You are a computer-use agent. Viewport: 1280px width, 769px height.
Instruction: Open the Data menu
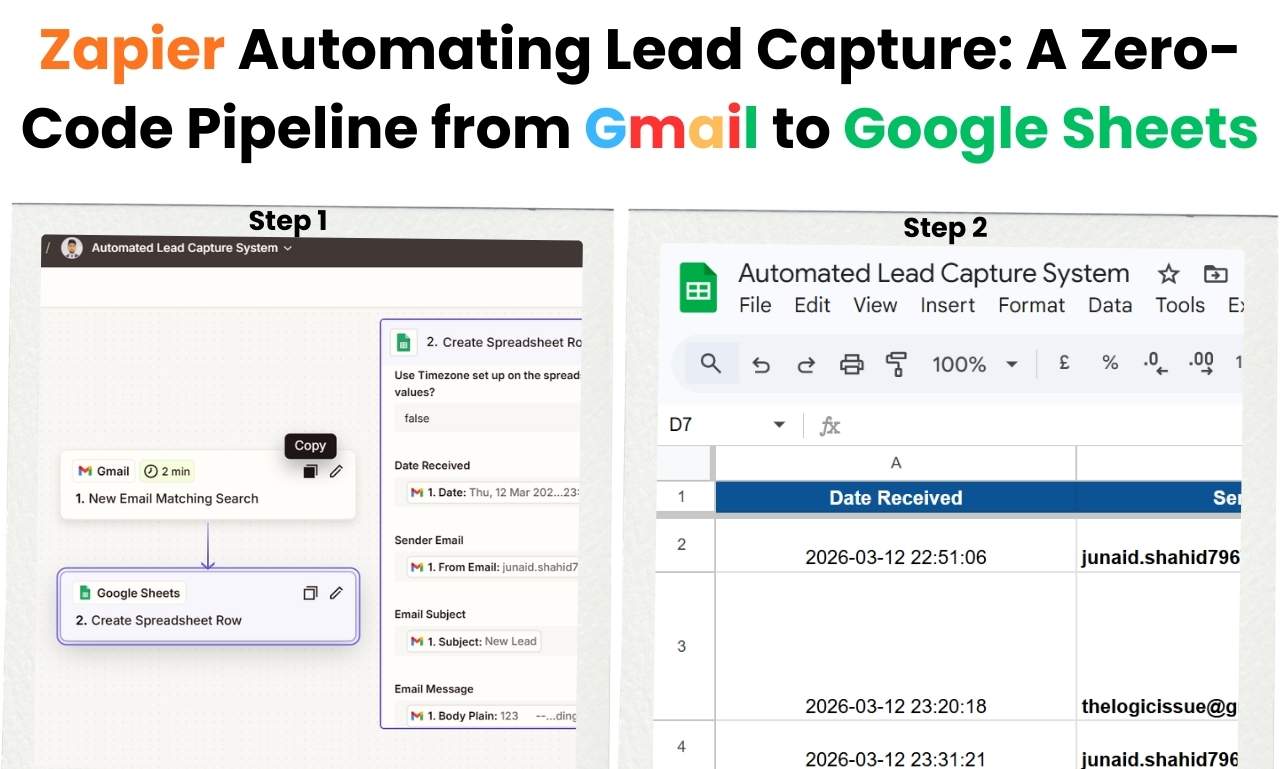(x=1109, y=305)
